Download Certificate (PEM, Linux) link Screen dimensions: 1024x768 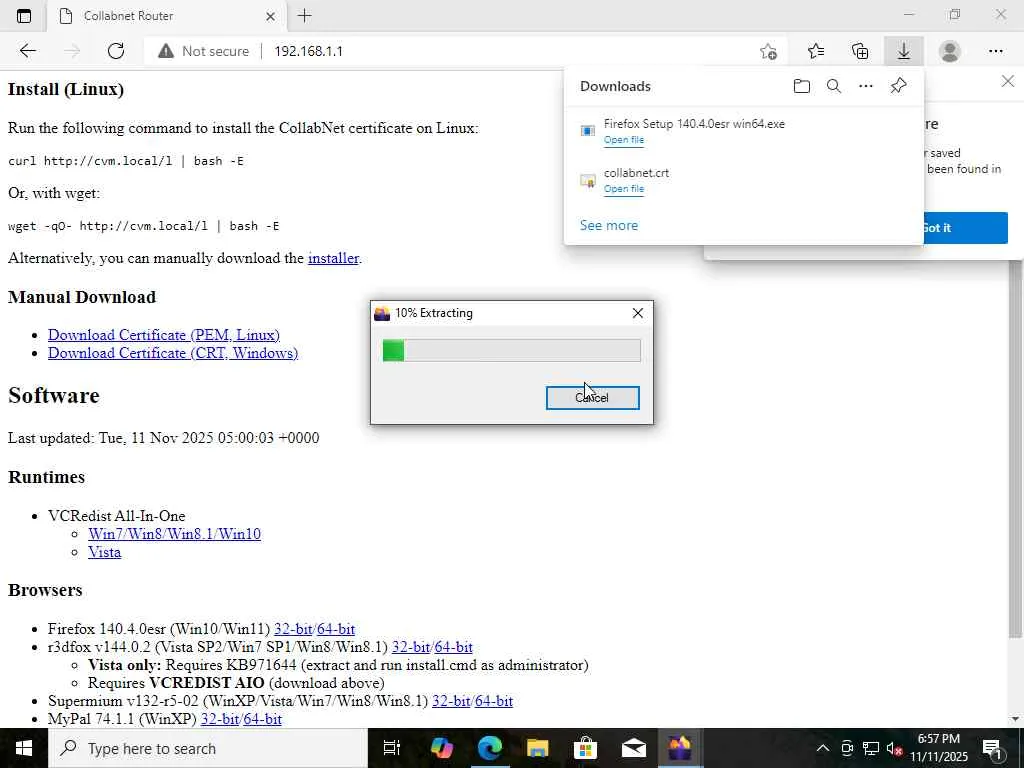pos(164,334)
